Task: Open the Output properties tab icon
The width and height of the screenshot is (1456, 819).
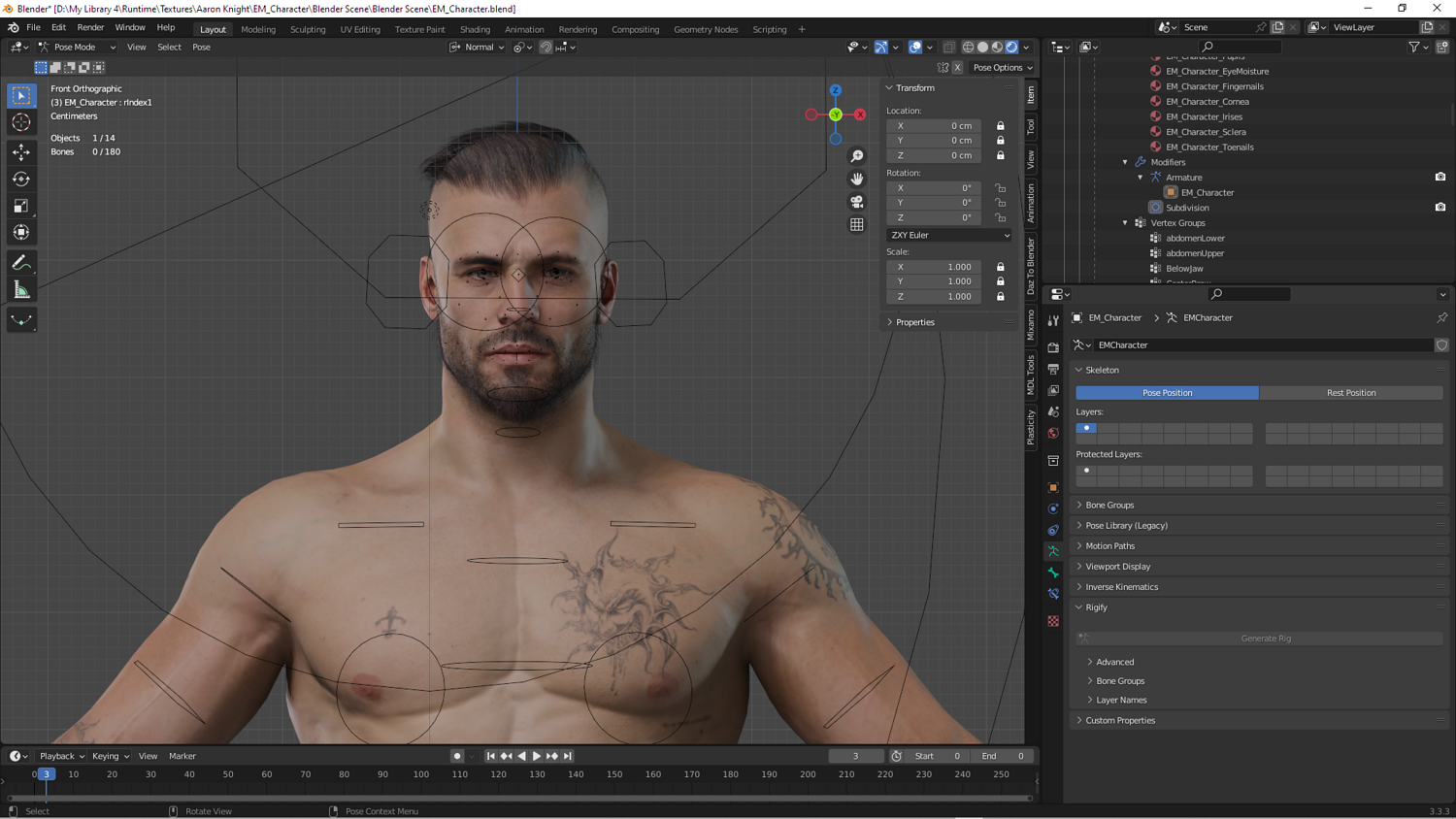Action: pos(1053,369)
